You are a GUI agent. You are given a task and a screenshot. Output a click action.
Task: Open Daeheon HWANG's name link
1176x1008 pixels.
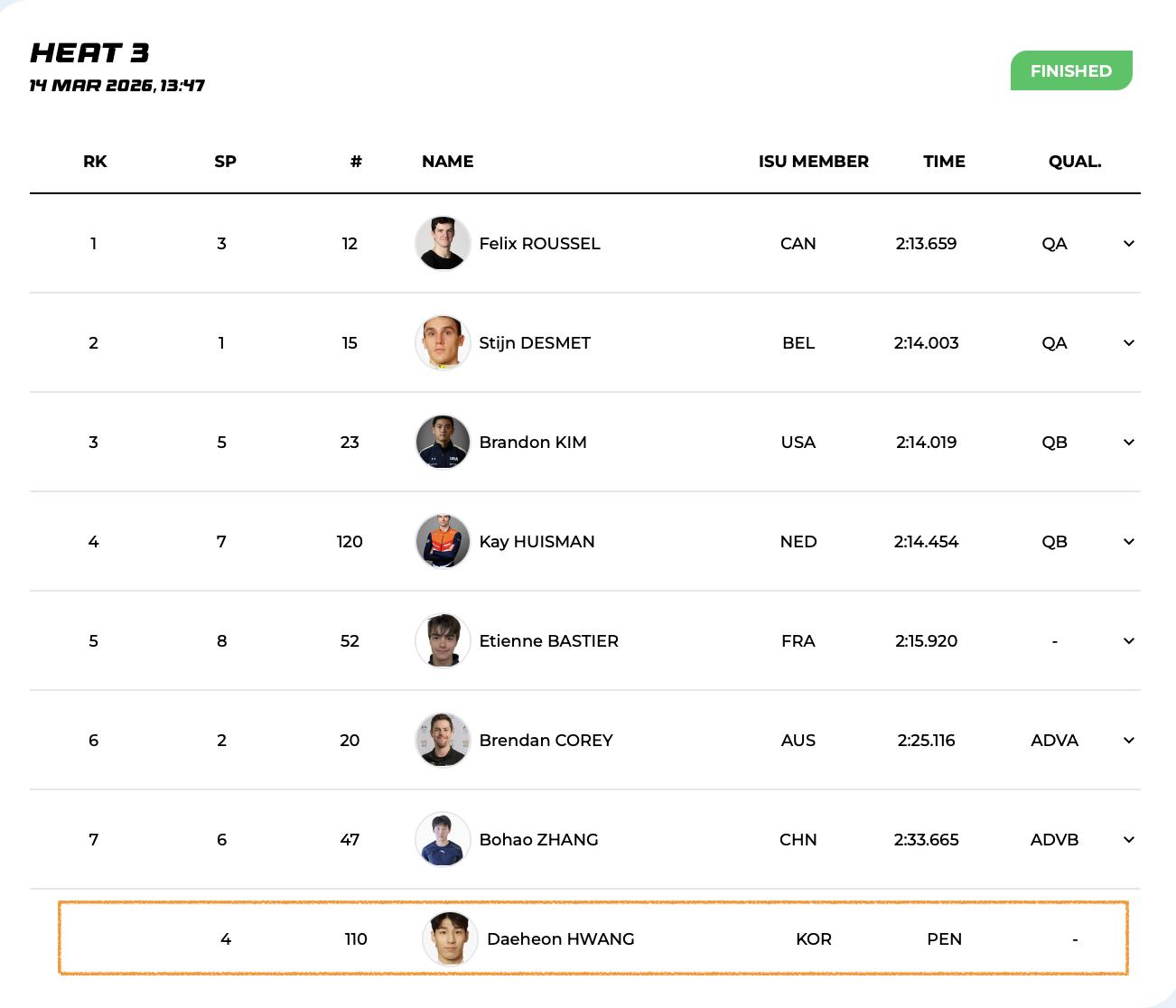click(560, 939)
